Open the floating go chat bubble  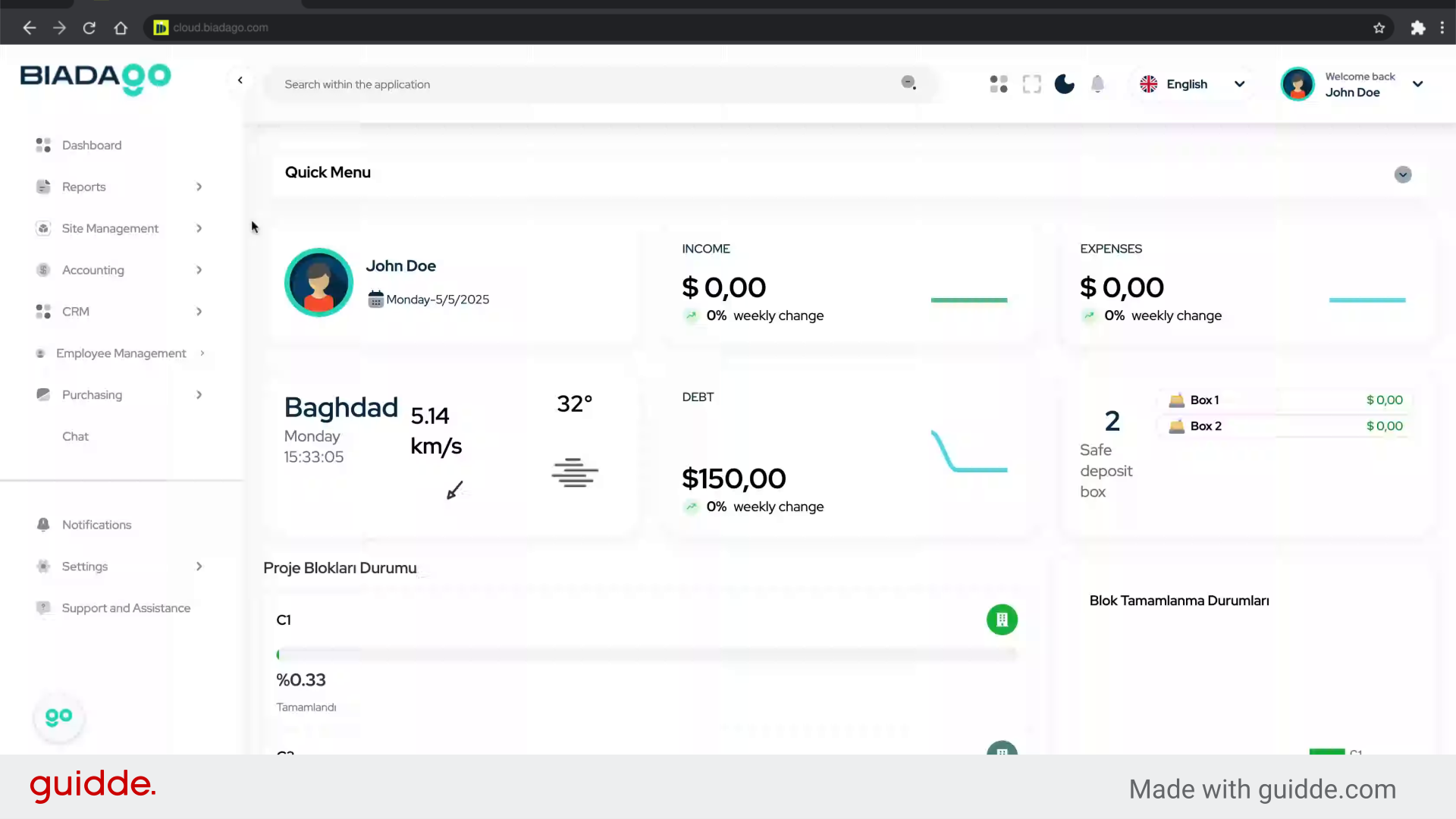click(58, 717)
